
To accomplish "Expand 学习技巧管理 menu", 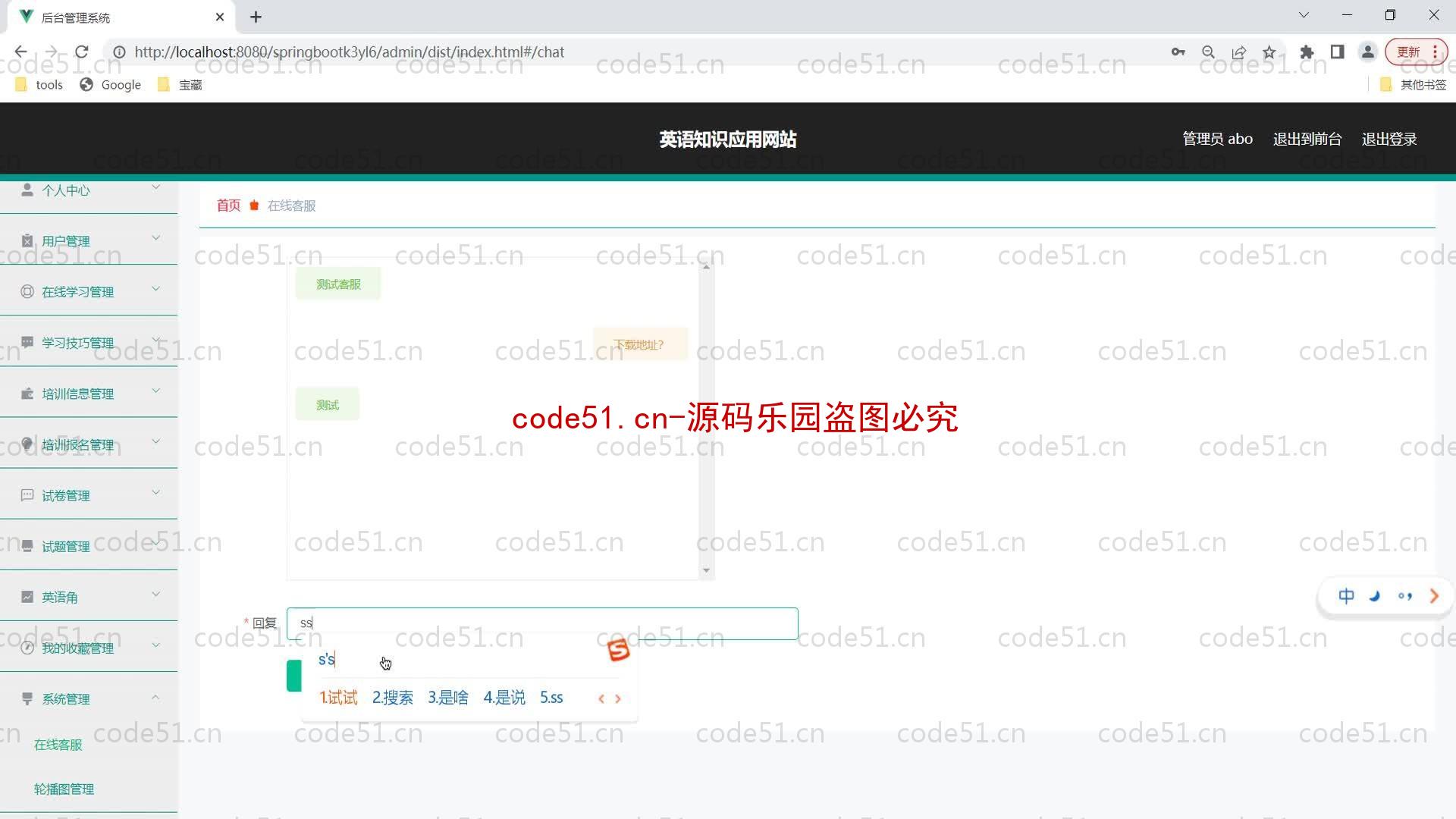I will pyautogui.click(x=89, y=342).
